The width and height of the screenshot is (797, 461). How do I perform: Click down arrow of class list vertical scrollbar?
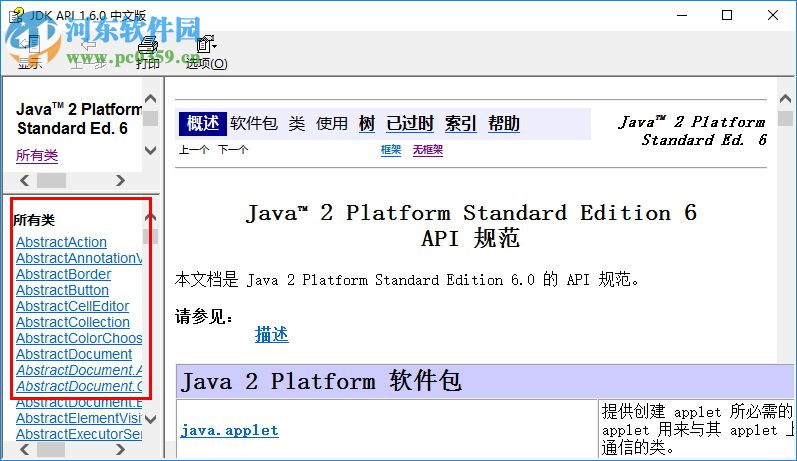(150, 419)
